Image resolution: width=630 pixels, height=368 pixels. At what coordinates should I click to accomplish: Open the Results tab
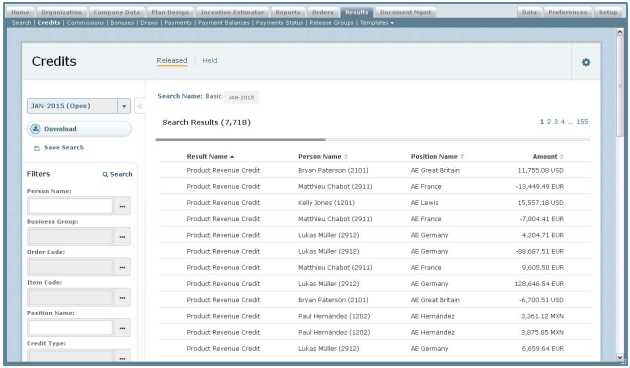click(x=357, y=12)
